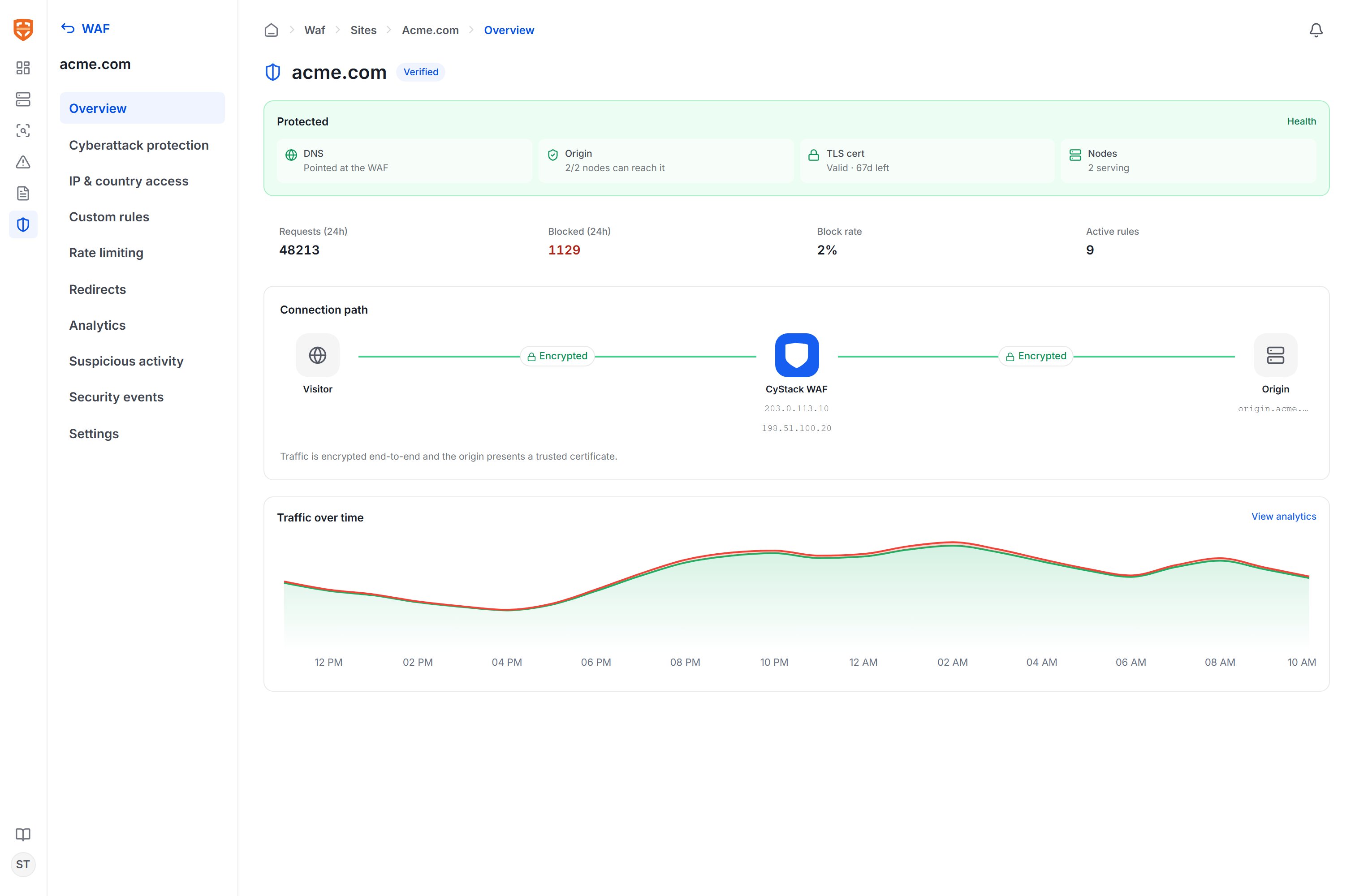The width and height of the screenshot is (1355, 896).
Task: Click the Overview breadcrumb
Action: pyautogui.click(x=509, y=30)
